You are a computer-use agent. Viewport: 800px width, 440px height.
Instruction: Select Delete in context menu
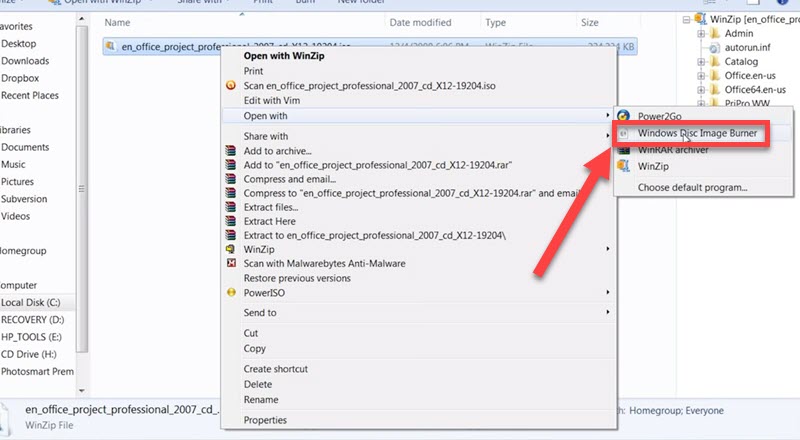click(x=258, y=384)
